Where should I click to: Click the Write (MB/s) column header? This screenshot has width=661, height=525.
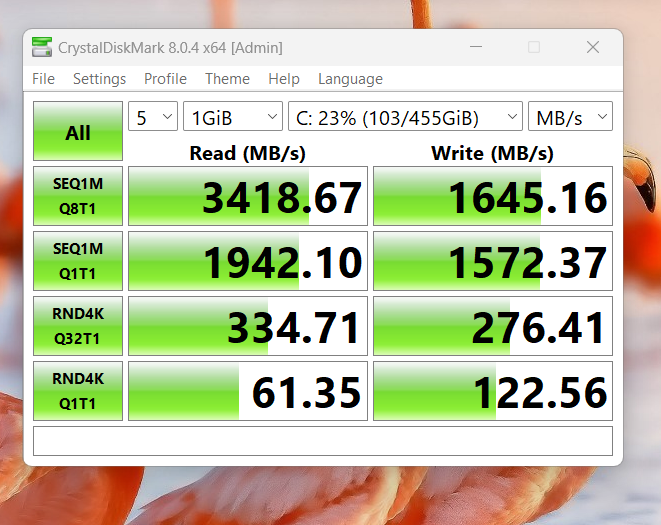(x=492, y=153)
